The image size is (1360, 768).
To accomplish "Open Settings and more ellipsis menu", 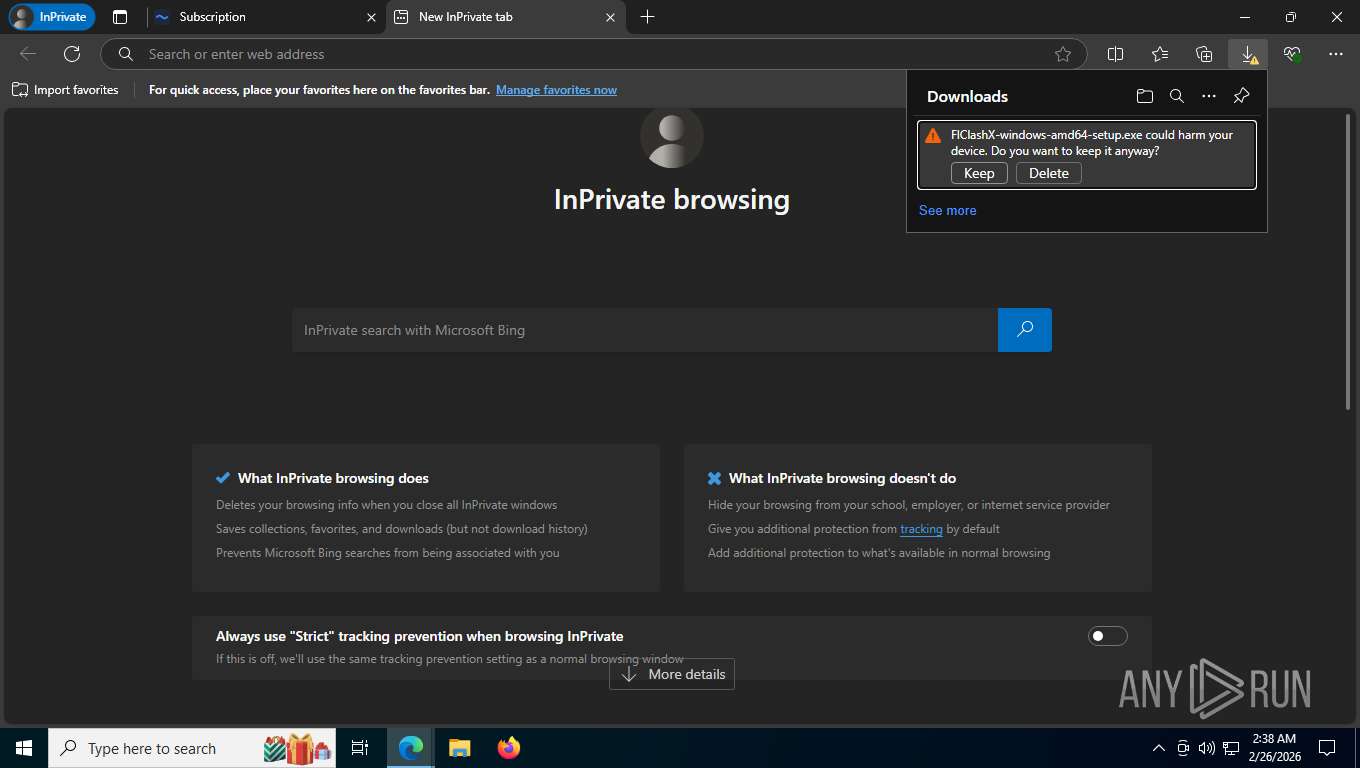I will coord(1336,54).
